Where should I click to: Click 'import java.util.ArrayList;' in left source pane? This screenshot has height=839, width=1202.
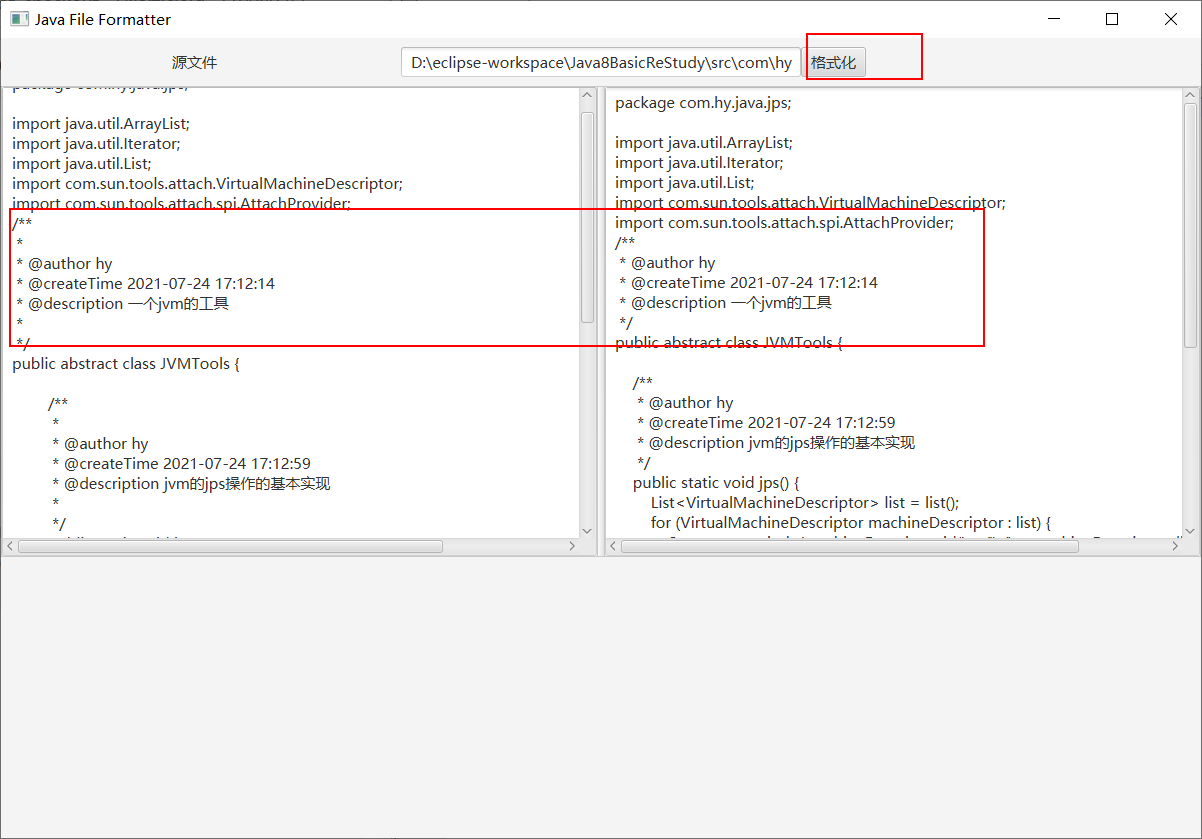(101, 123)
